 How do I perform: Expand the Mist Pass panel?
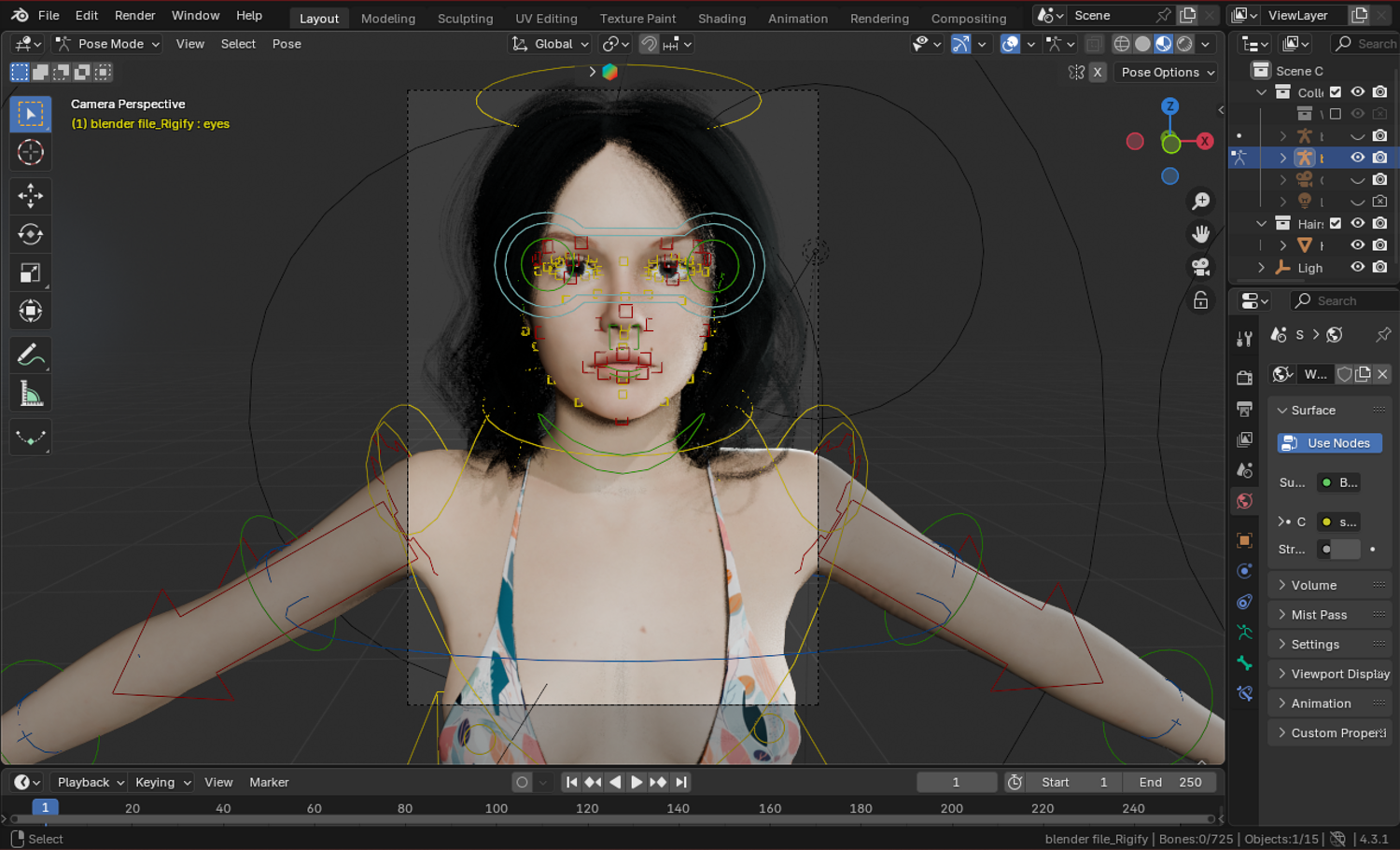[x=1330, y=615]
